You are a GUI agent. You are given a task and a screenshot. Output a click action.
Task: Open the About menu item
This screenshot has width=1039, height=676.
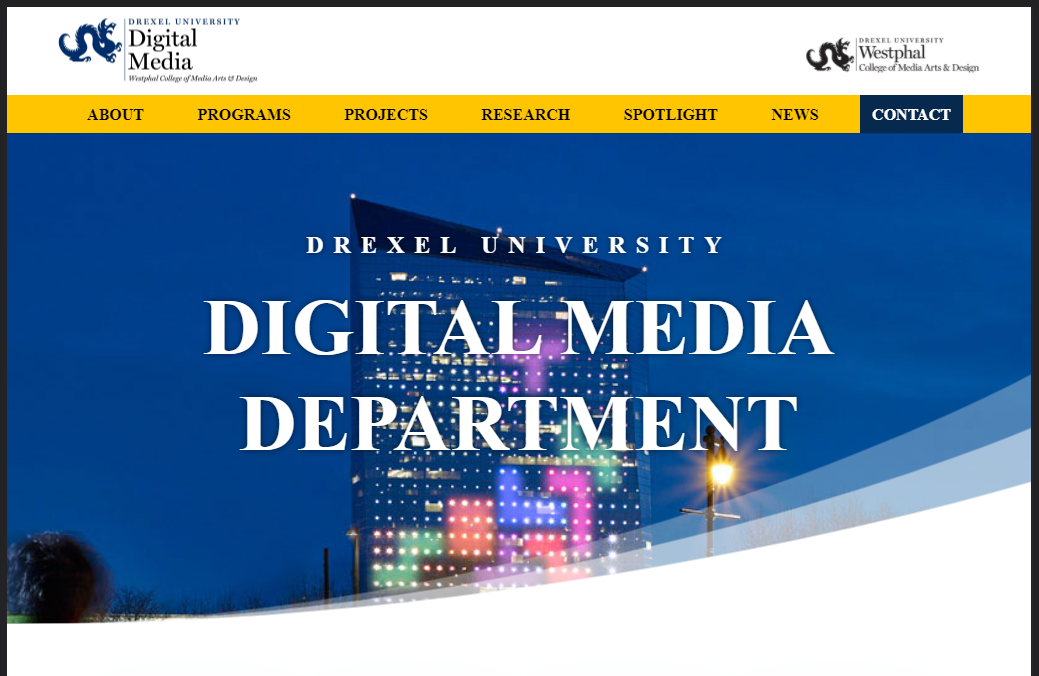115,115
